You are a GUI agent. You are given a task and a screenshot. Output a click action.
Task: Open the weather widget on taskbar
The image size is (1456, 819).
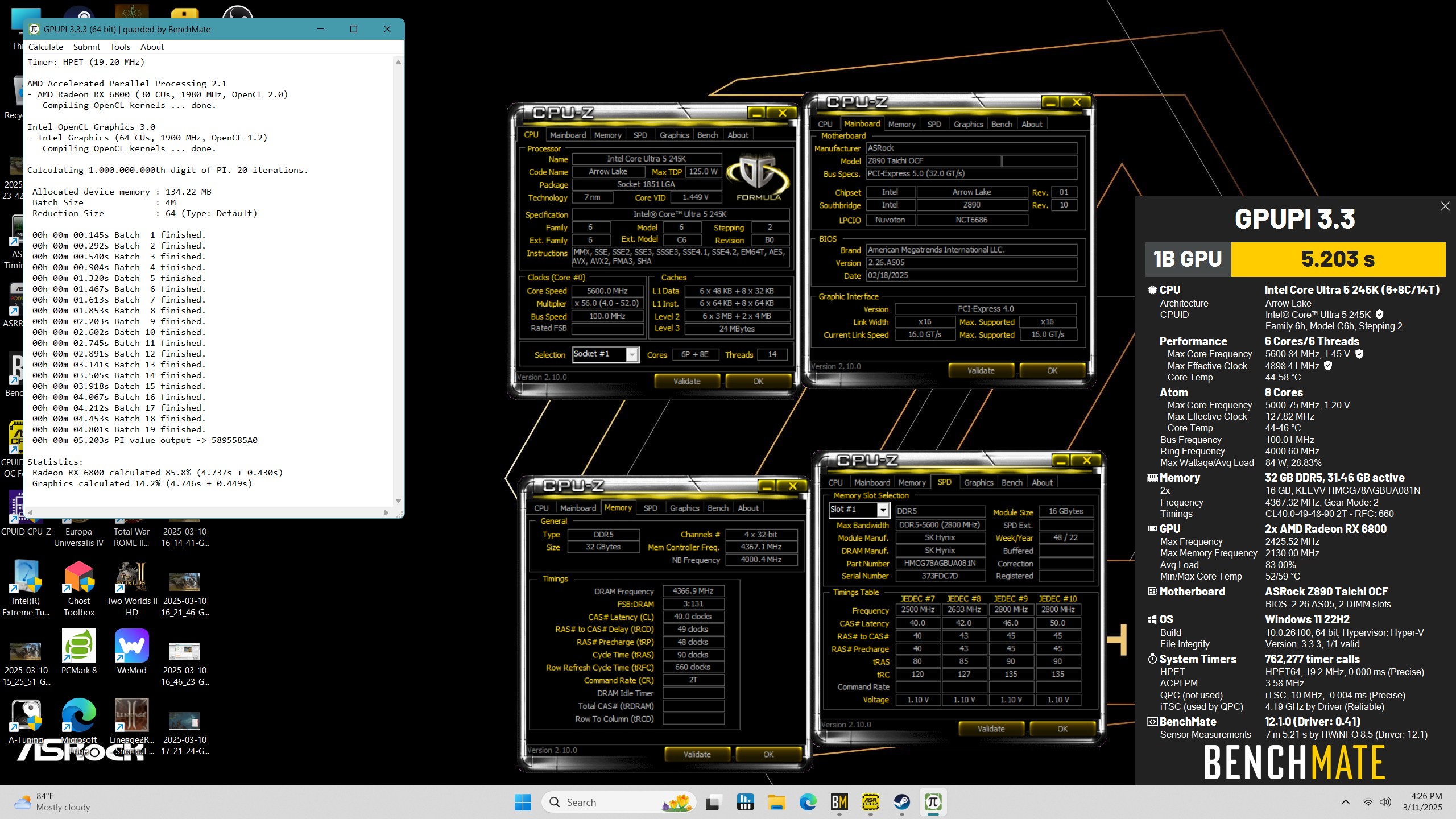point(52,802)
